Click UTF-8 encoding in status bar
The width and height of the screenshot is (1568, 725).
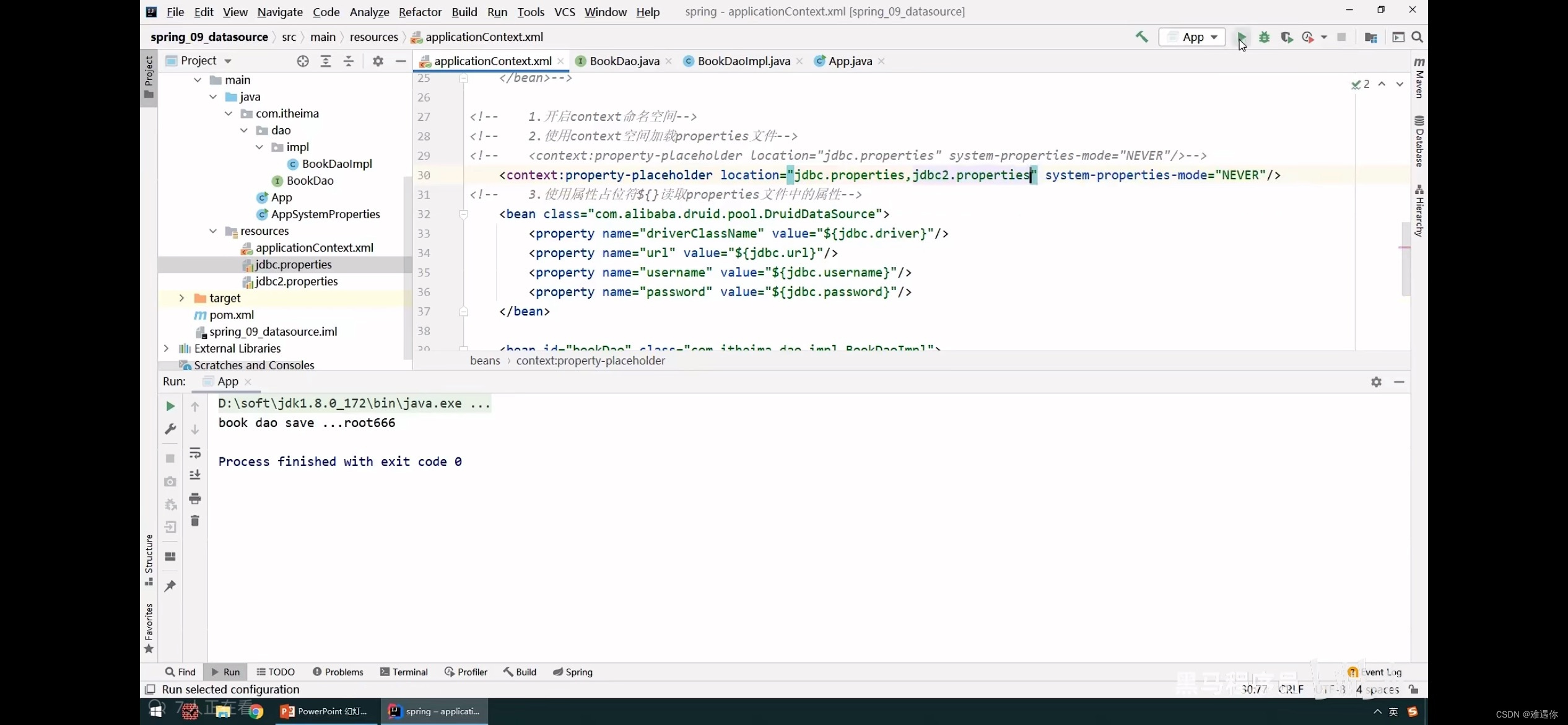coord(1330,689)
